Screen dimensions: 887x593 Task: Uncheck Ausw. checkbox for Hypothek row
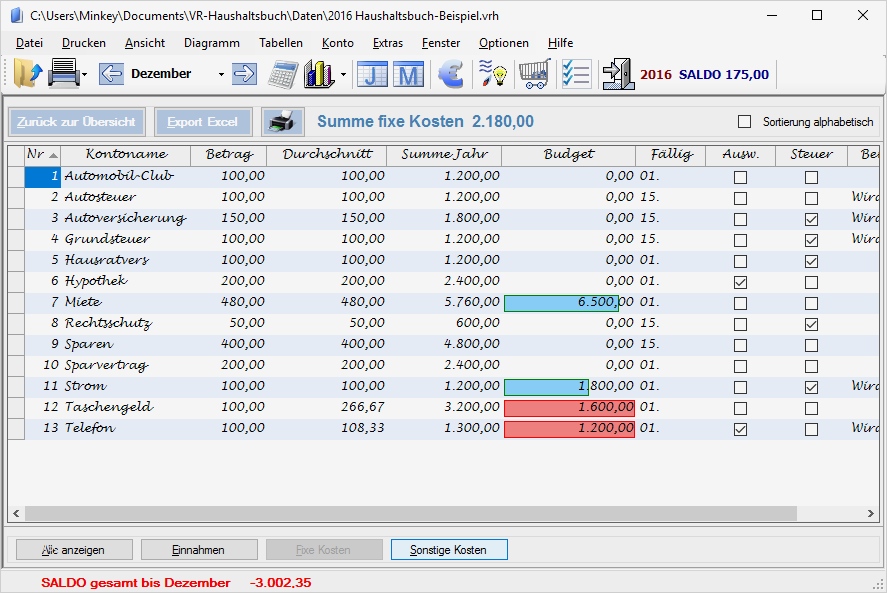coord(740,282)
